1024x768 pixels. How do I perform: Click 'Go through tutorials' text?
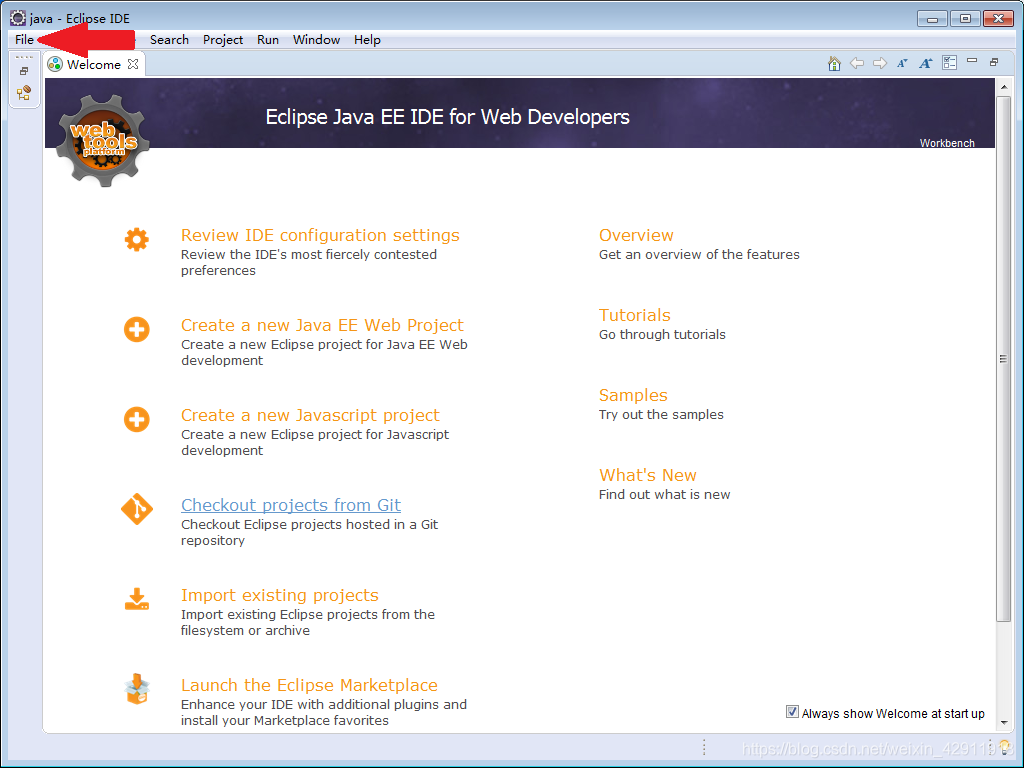tap(662, 334)
